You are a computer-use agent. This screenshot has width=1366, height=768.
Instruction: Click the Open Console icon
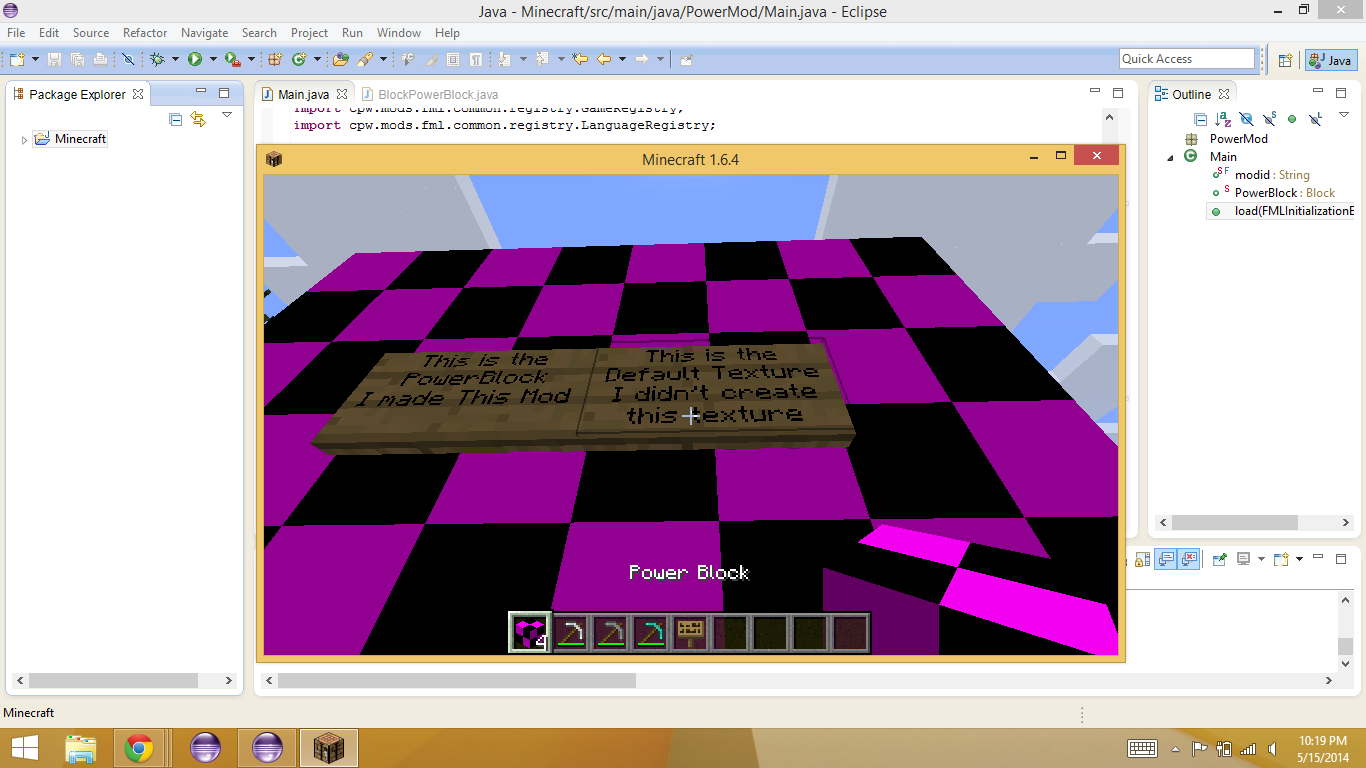pos(1281,559)
